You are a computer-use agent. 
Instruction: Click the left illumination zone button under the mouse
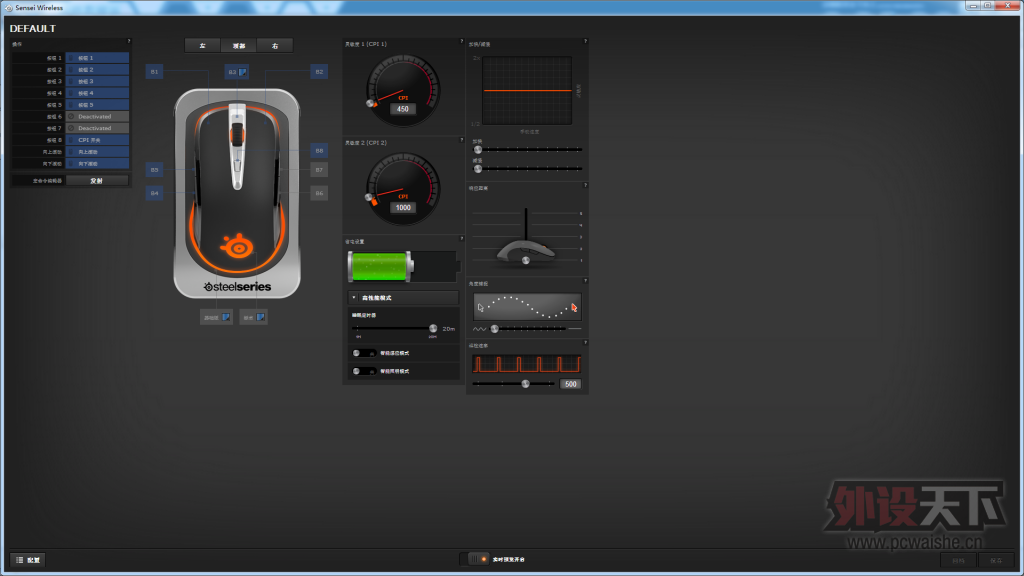pyautogui.click(x=216, y=317)
